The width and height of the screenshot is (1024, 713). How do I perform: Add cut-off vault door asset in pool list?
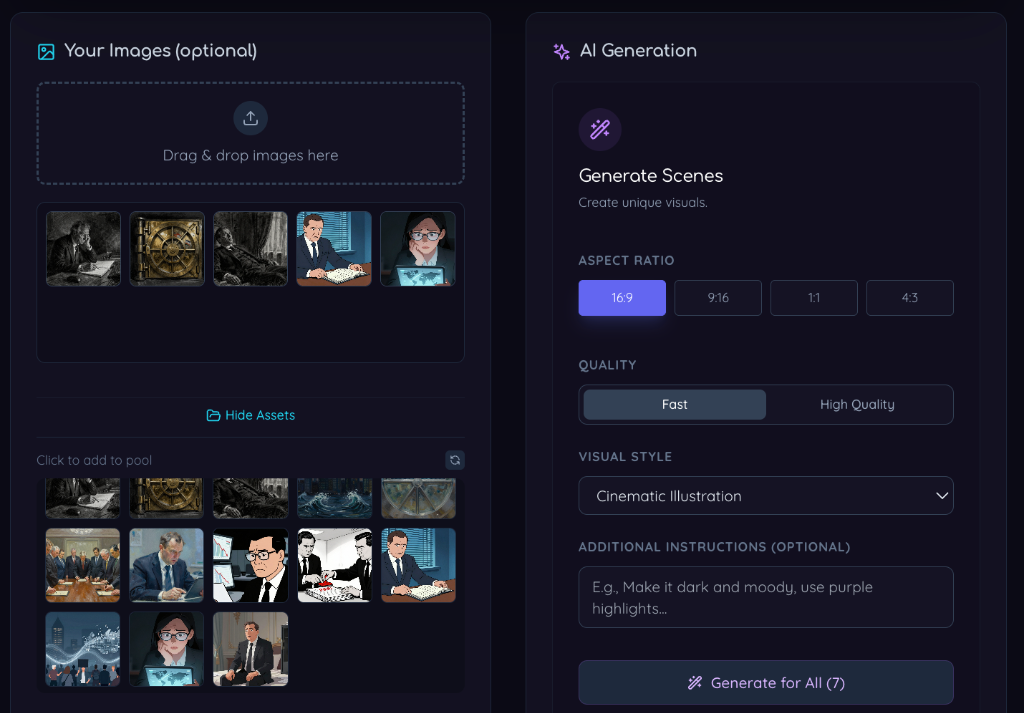click(x=167, y=498)
